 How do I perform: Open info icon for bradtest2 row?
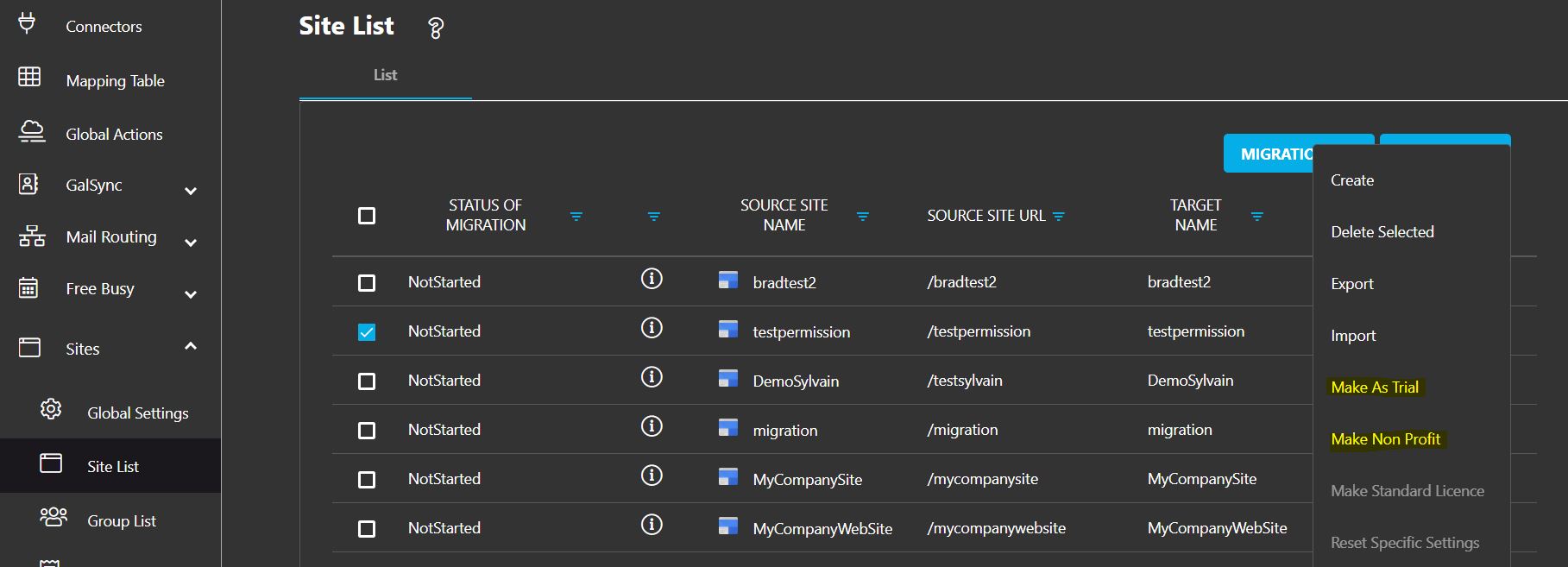pyautogui.click(x=652, y=279)
